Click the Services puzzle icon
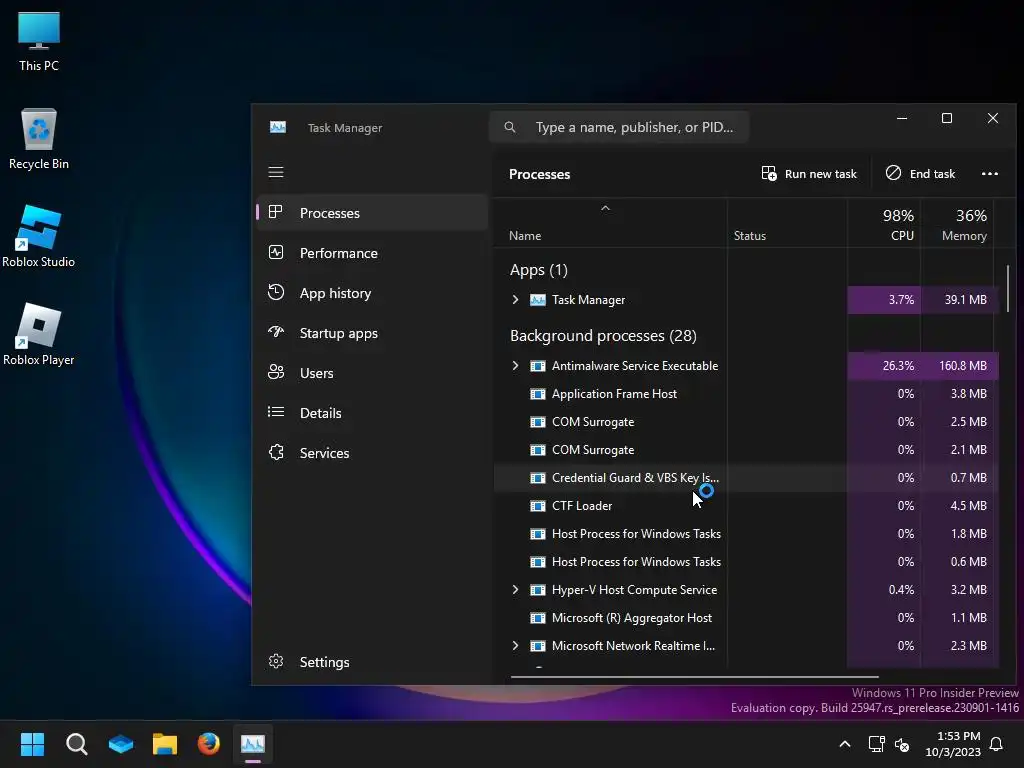 [276, 452]
